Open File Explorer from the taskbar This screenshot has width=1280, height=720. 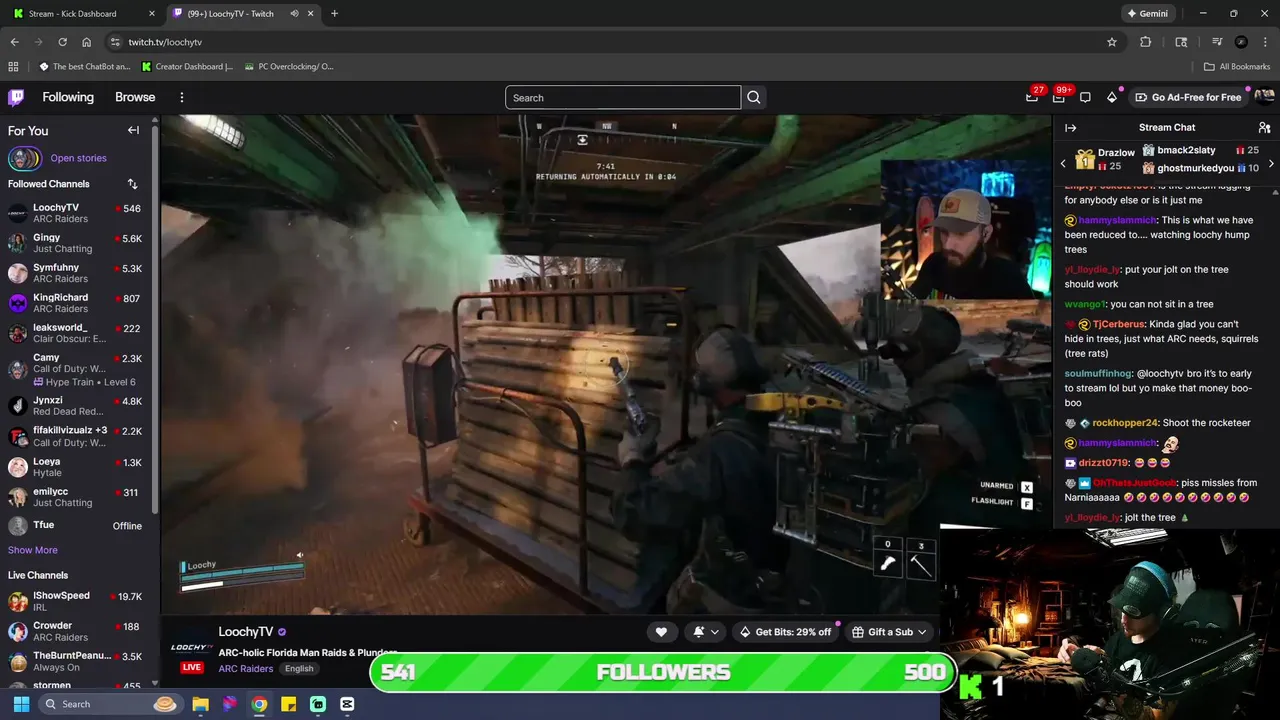(x=200, y=704)
